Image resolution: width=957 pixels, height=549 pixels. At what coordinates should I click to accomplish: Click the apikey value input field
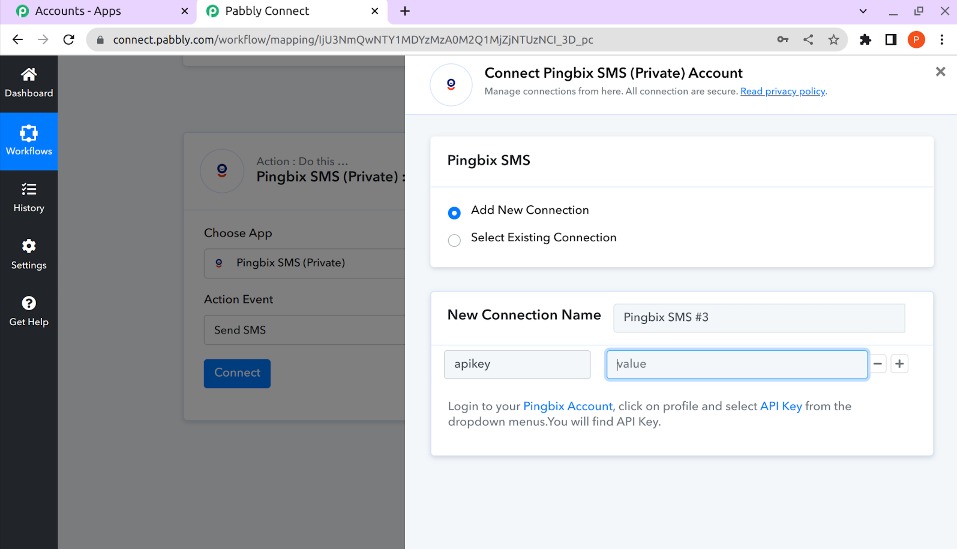click(736, 364)
